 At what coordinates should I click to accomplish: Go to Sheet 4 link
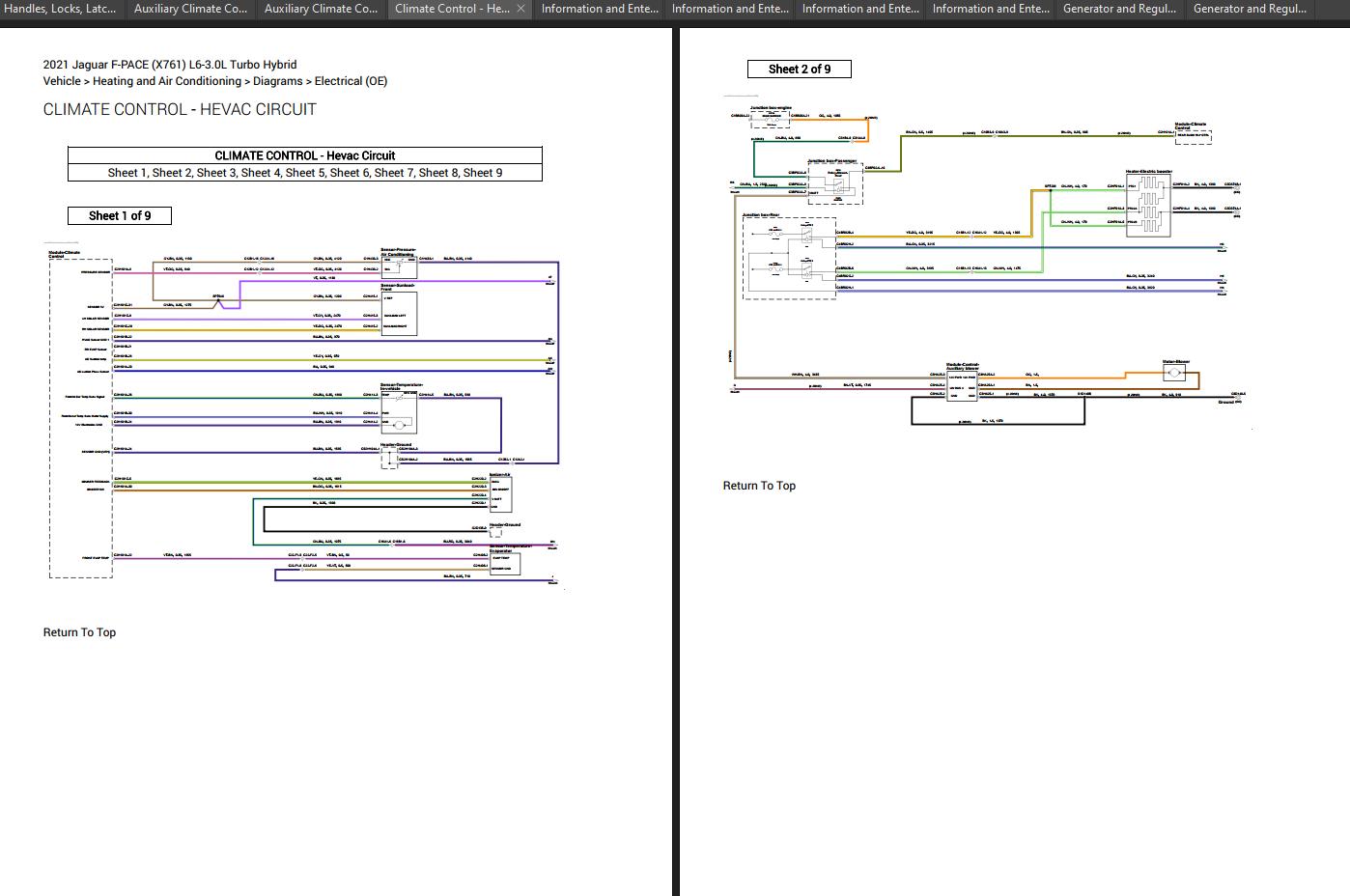click(261, 173)
